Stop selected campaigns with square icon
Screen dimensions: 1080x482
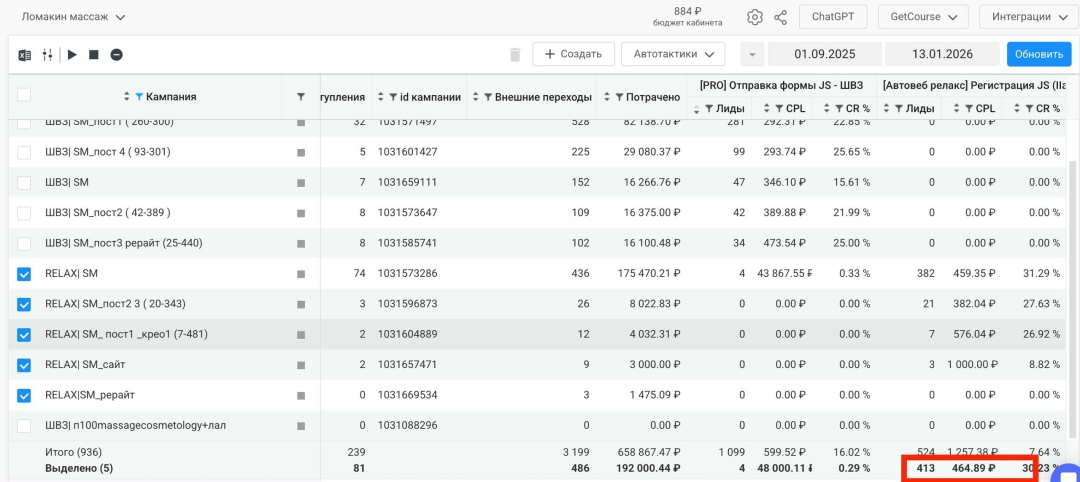[94, 54]
